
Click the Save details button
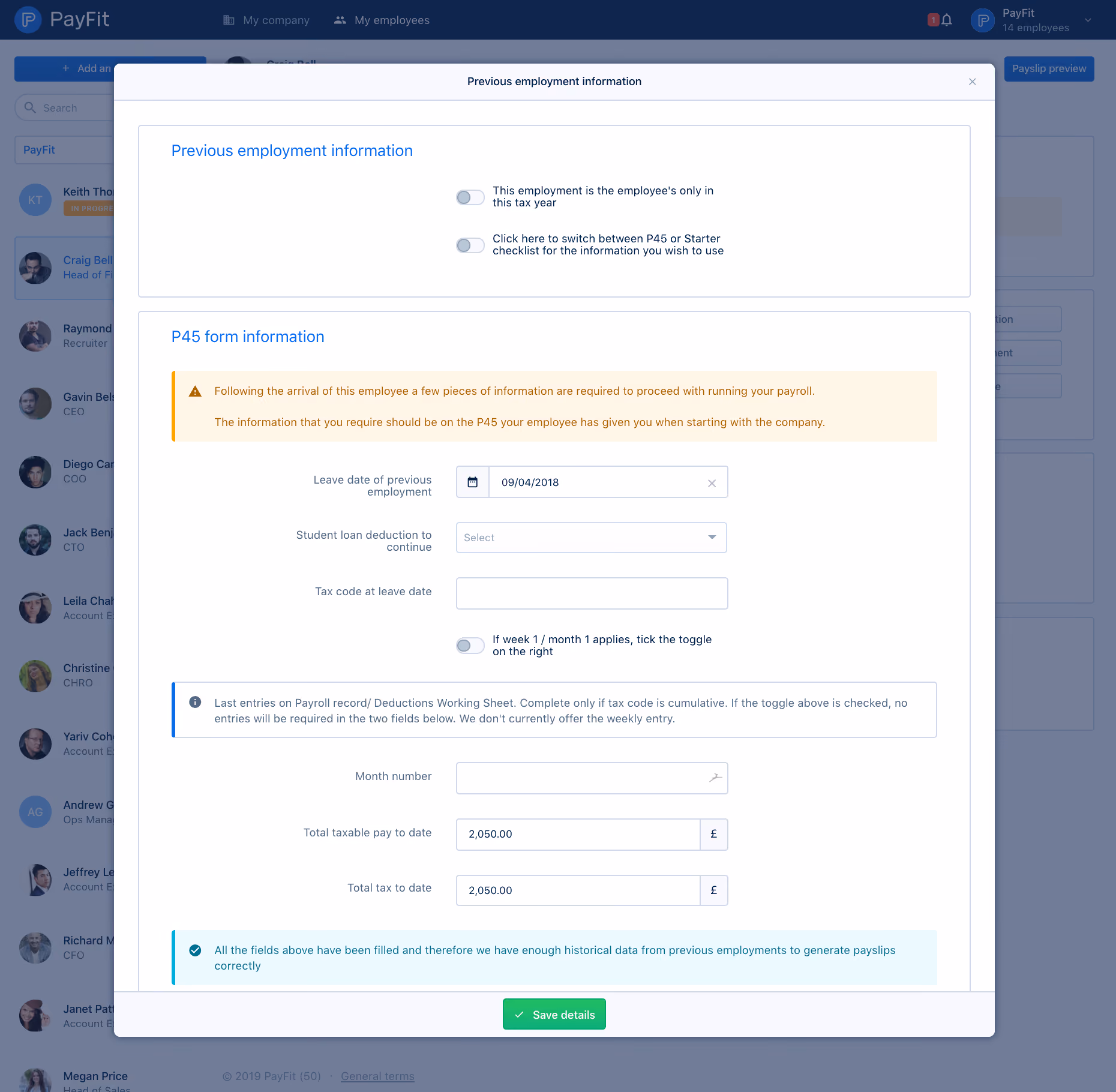pos(554,1014)
